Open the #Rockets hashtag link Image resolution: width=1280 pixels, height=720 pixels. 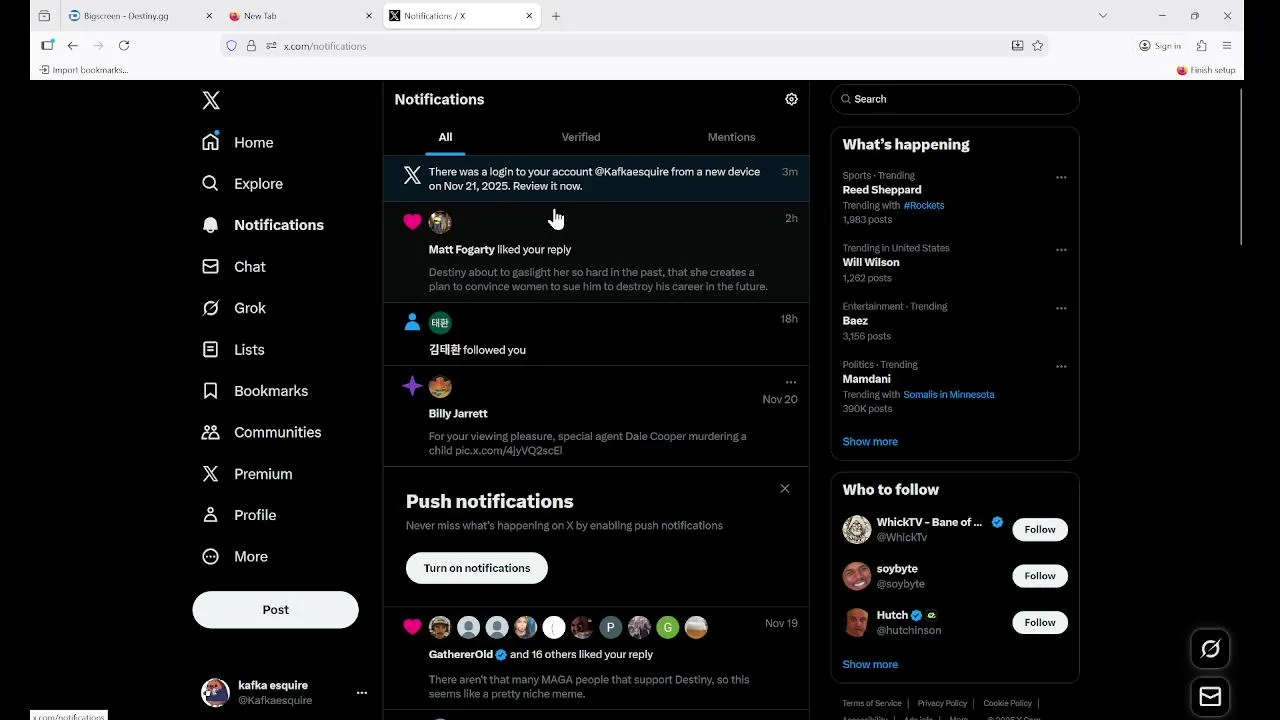[923, 205]
